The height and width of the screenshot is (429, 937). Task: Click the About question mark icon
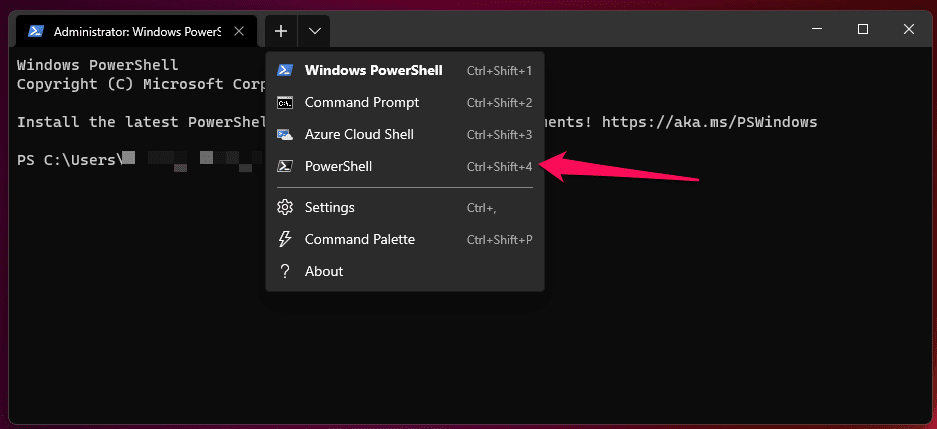(285, 271)
